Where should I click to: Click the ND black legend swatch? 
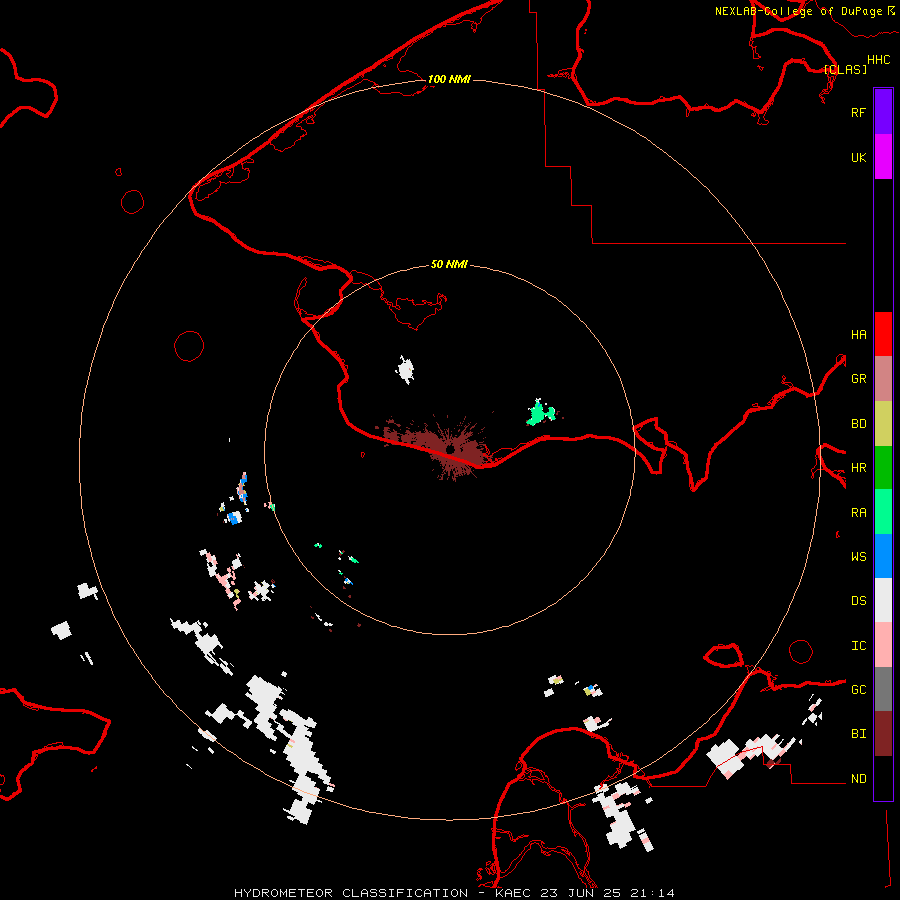click(x=883, y=778)
